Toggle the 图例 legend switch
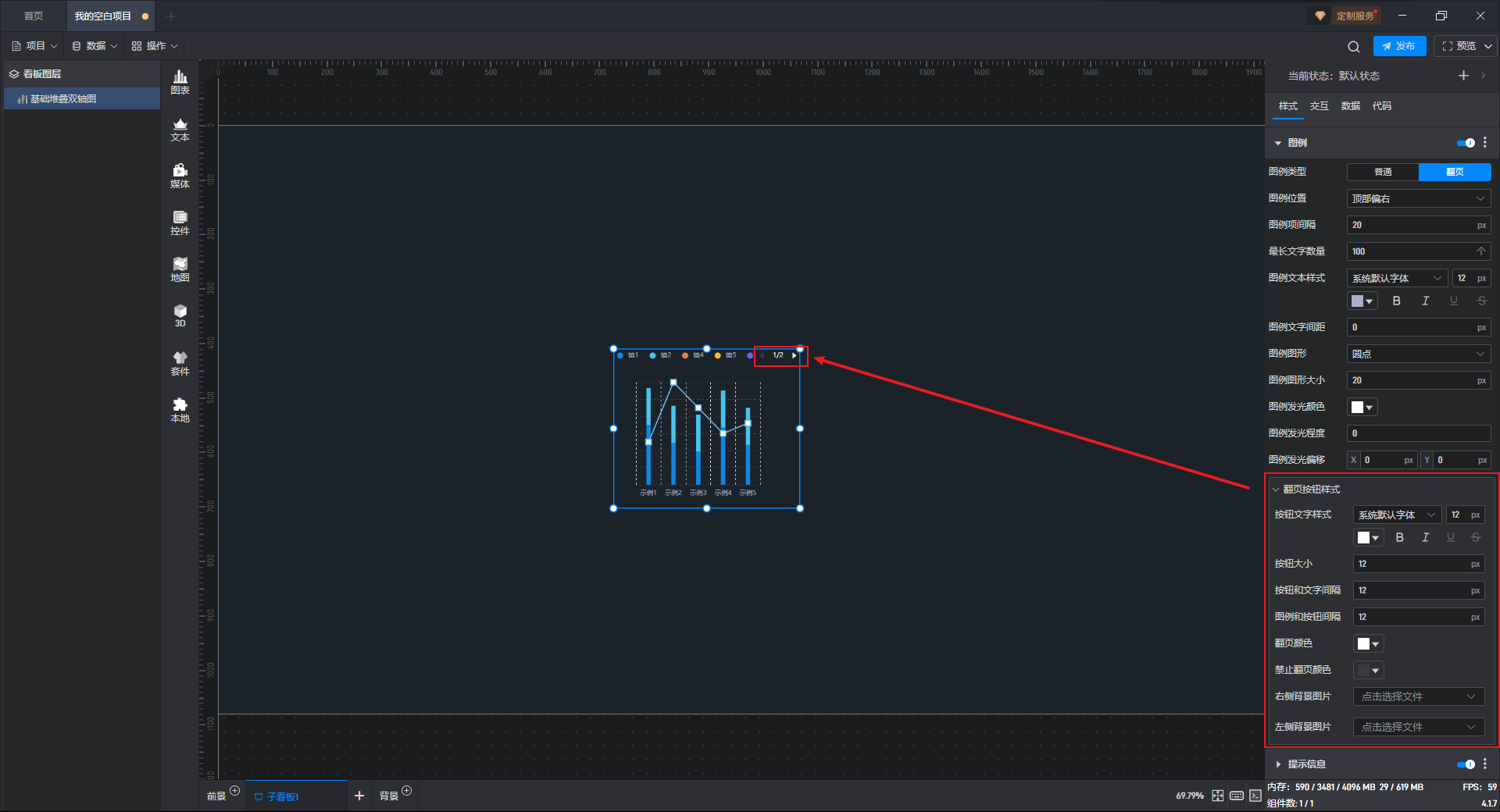1500x812 pixels. pos(1466,143)
